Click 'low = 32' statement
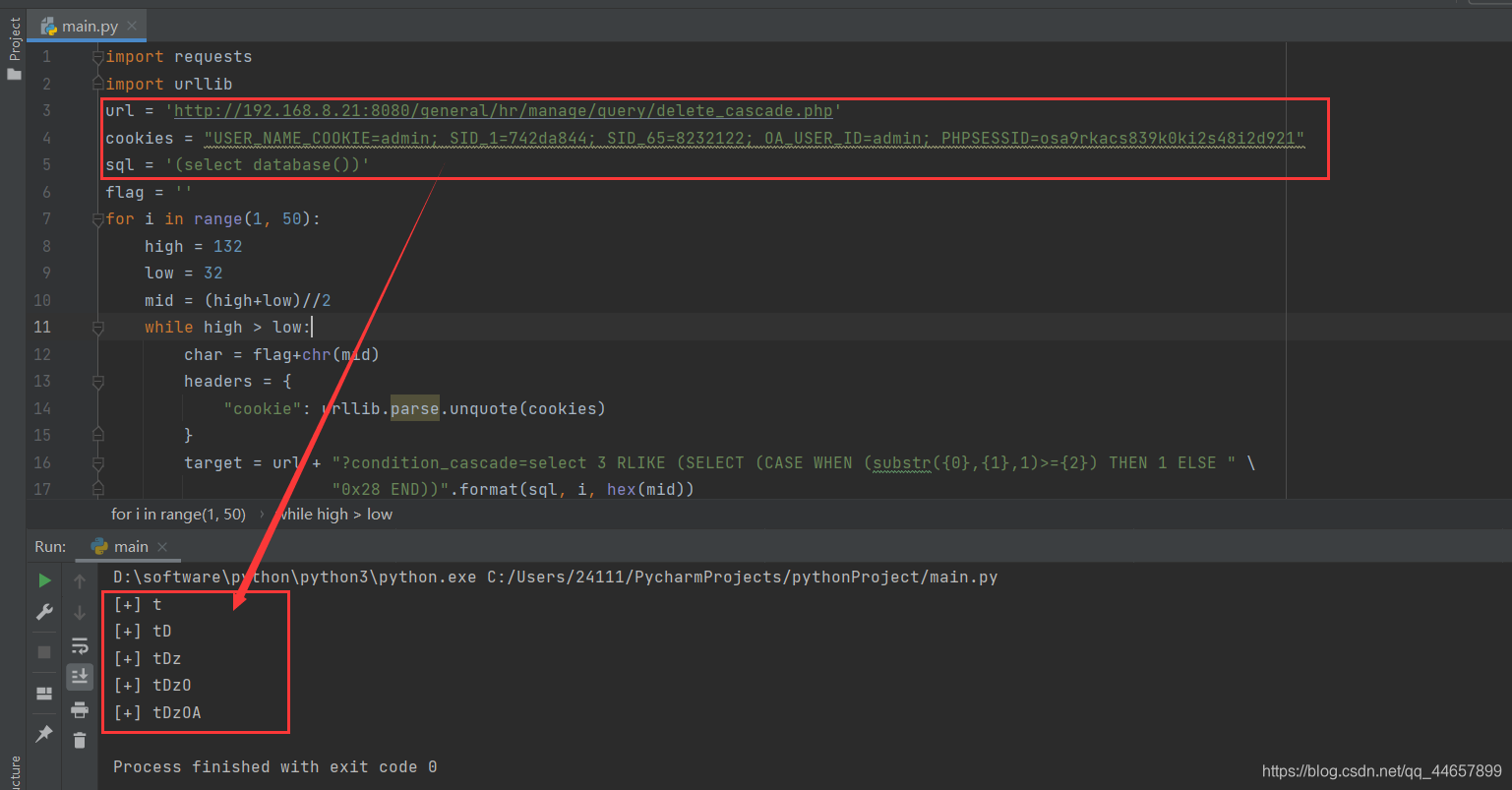The height and width of the screenshot is (790, 1512). (x=184, y=273)
